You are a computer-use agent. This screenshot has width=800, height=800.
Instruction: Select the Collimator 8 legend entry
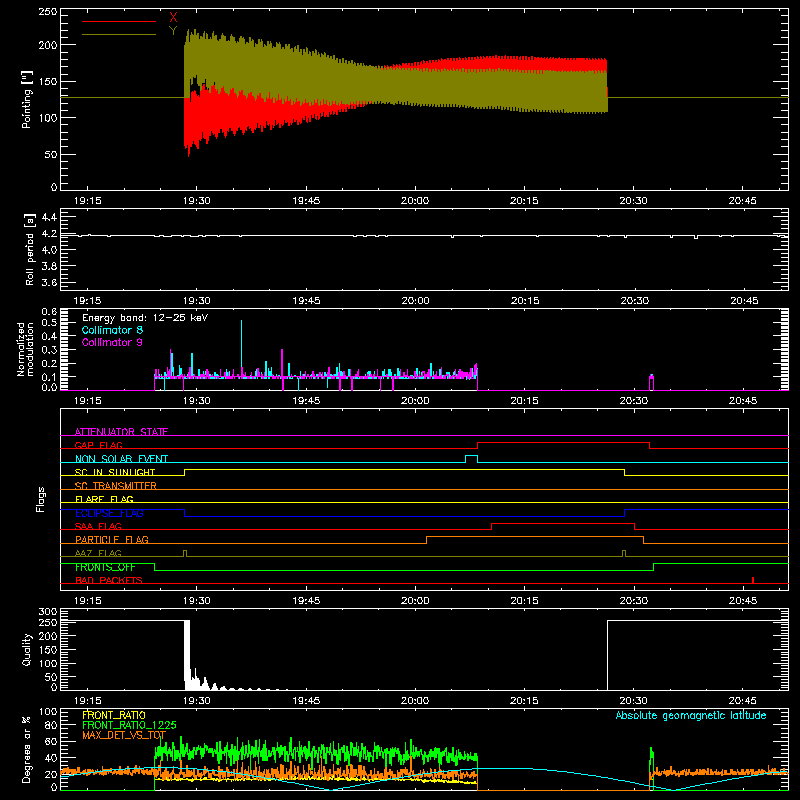pos(112,330)
